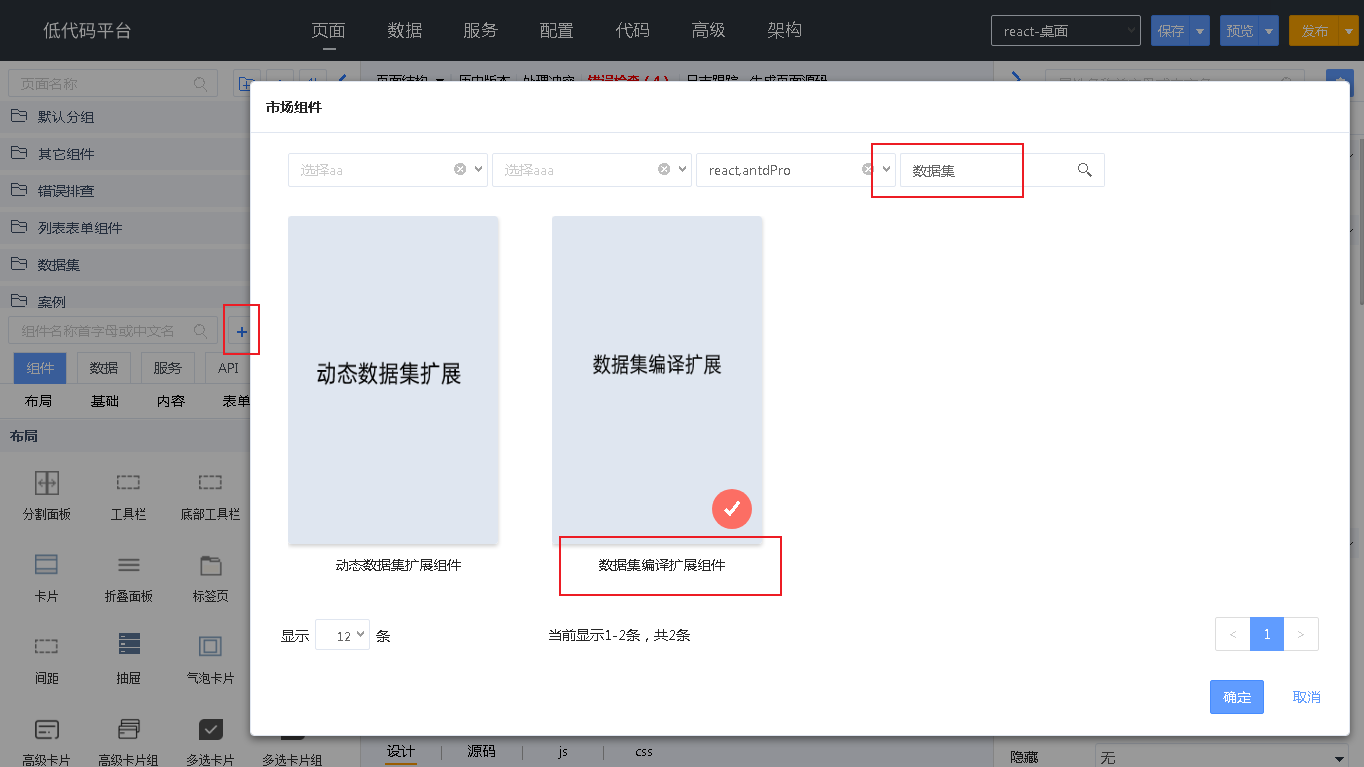
Task: Open the 隐藏 property dropdown showing 无
Action: tap(1223, 757)
